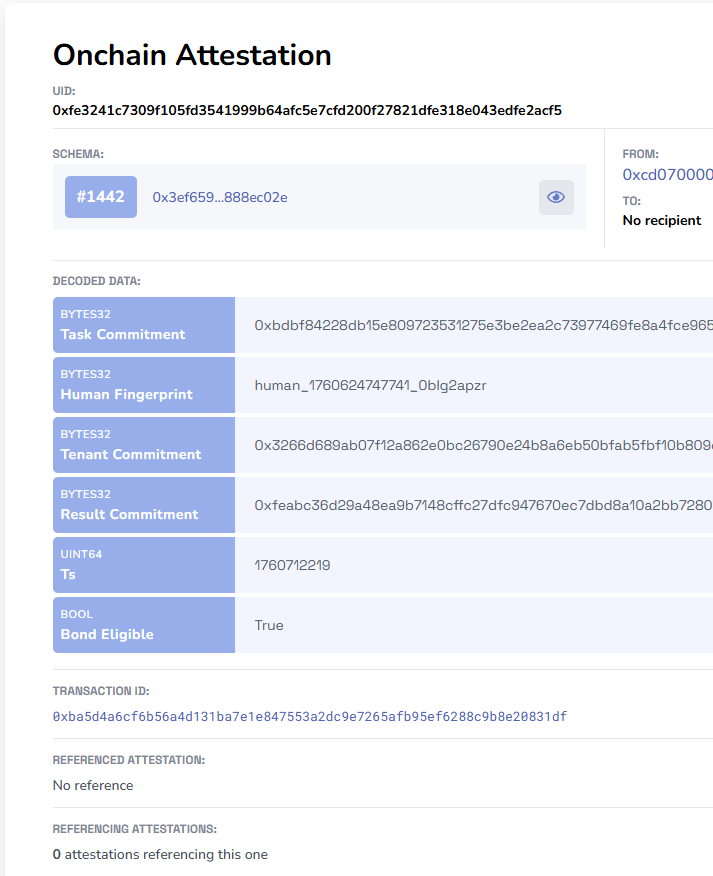This screenshot has width=713, height=876.
Task: Click the 0 attestations referencing this one text
Action: (160, 854)
